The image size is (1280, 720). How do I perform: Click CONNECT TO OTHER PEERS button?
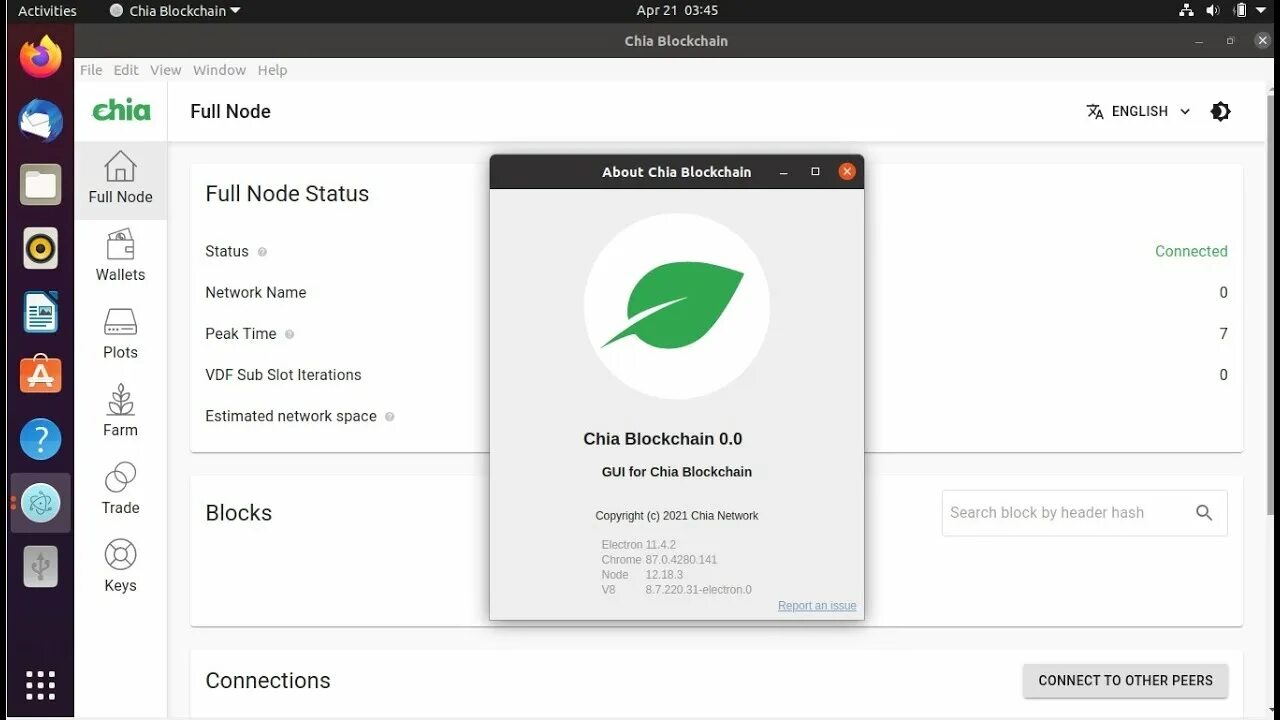(1125, 680)
